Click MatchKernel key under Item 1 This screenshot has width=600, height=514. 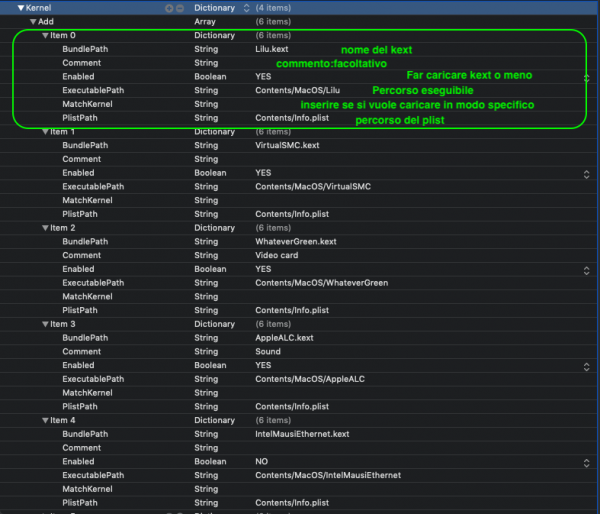[x=87, y=201]
